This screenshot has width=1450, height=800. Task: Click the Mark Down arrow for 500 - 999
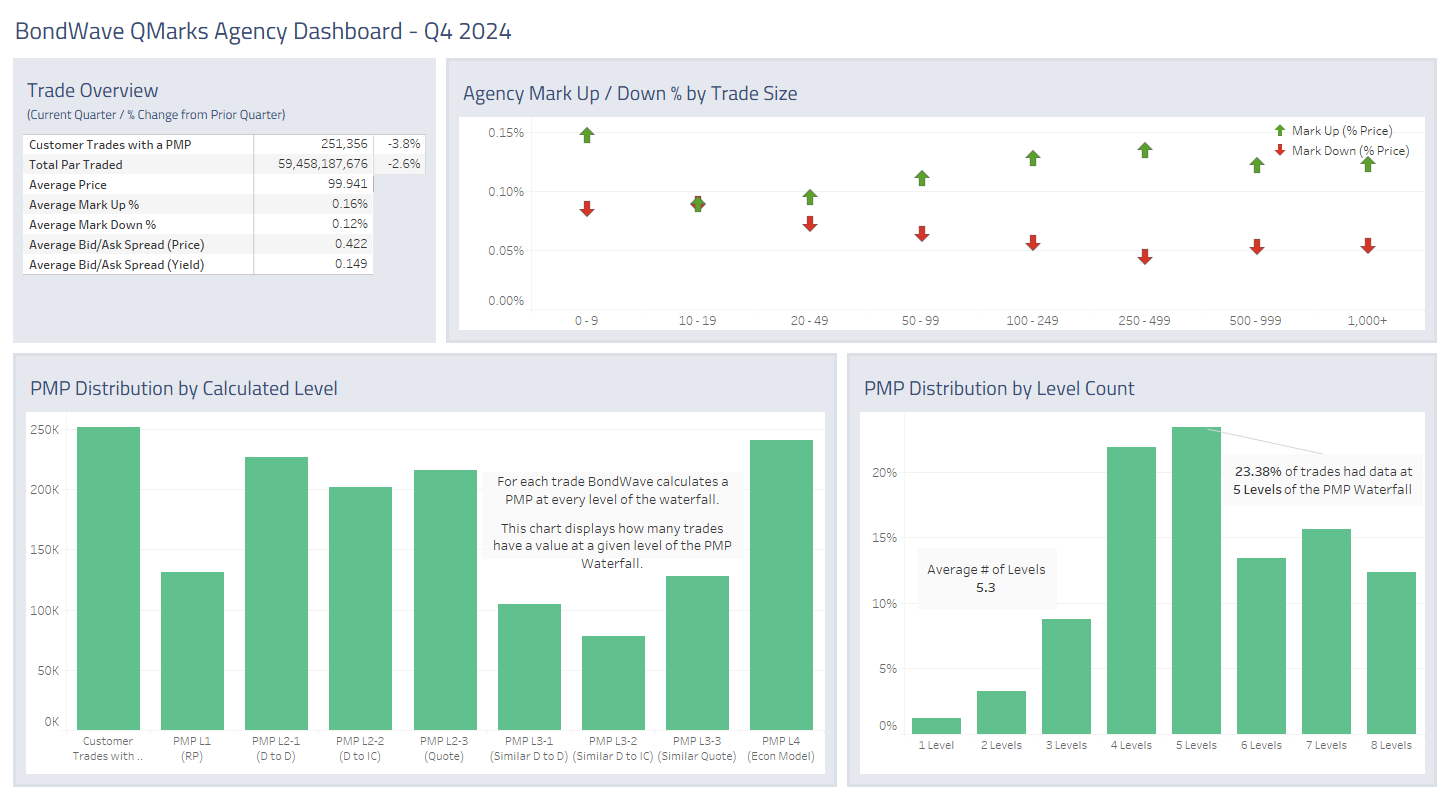point(1257,247)
